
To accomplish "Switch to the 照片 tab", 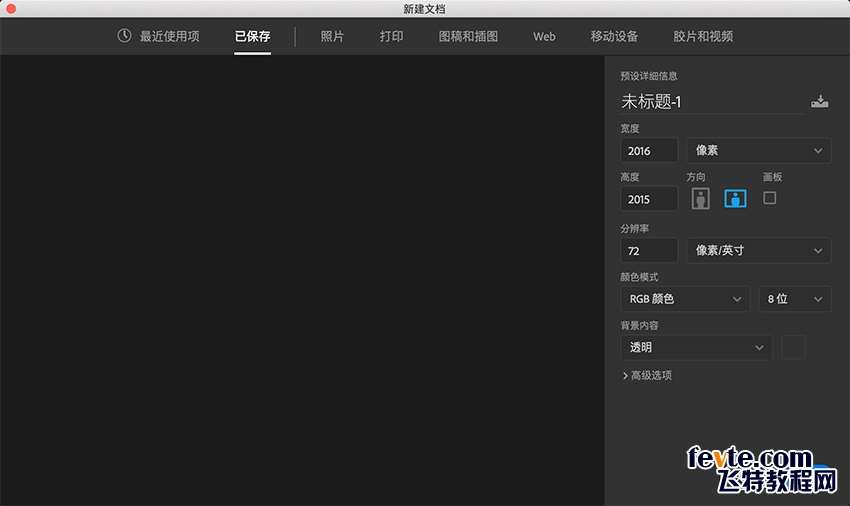I will tap(332, 36).
